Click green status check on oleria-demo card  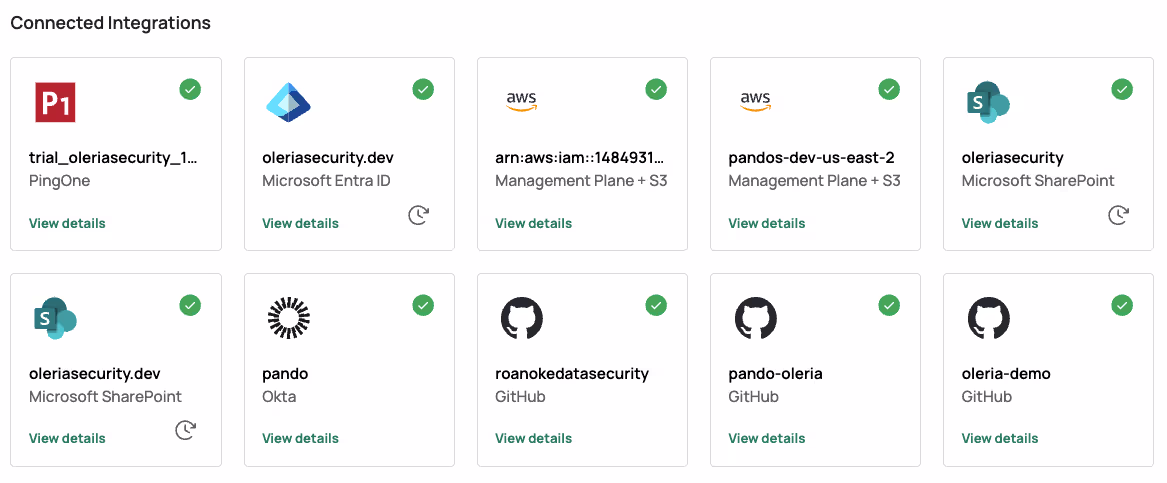point(1122,305)
